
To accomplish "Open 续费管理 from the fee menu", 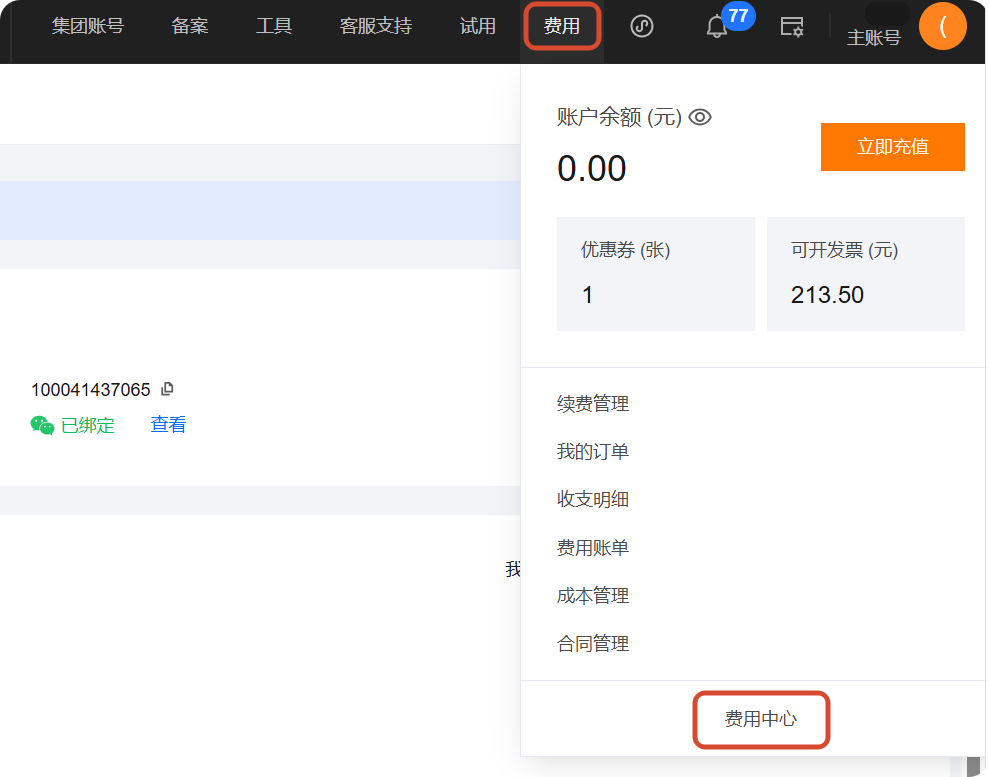I will (593, 404).
